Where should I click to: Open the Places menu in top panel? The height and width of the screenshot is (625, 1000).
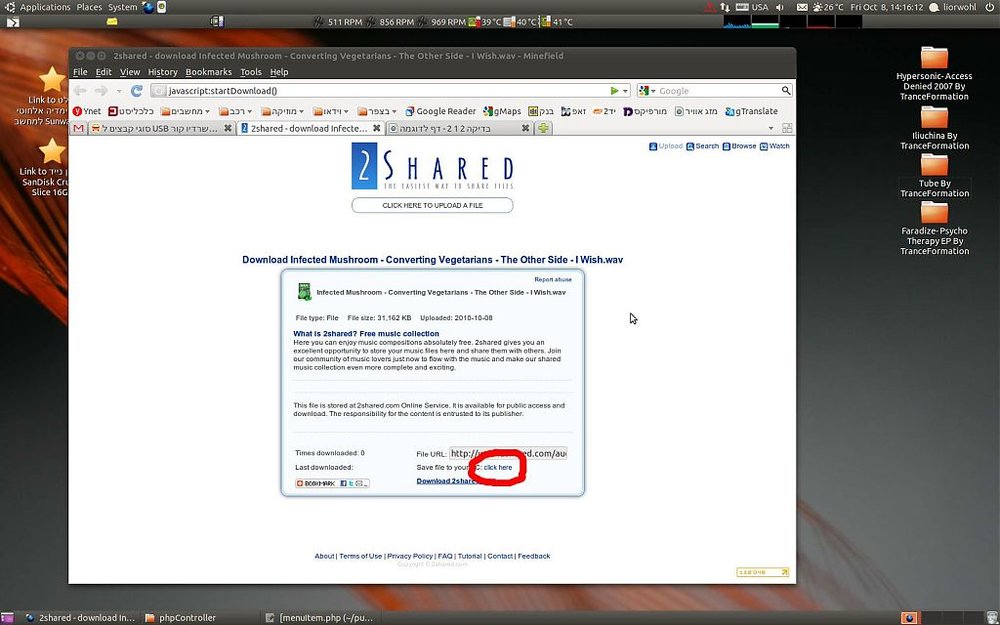(x=89, y=7)
